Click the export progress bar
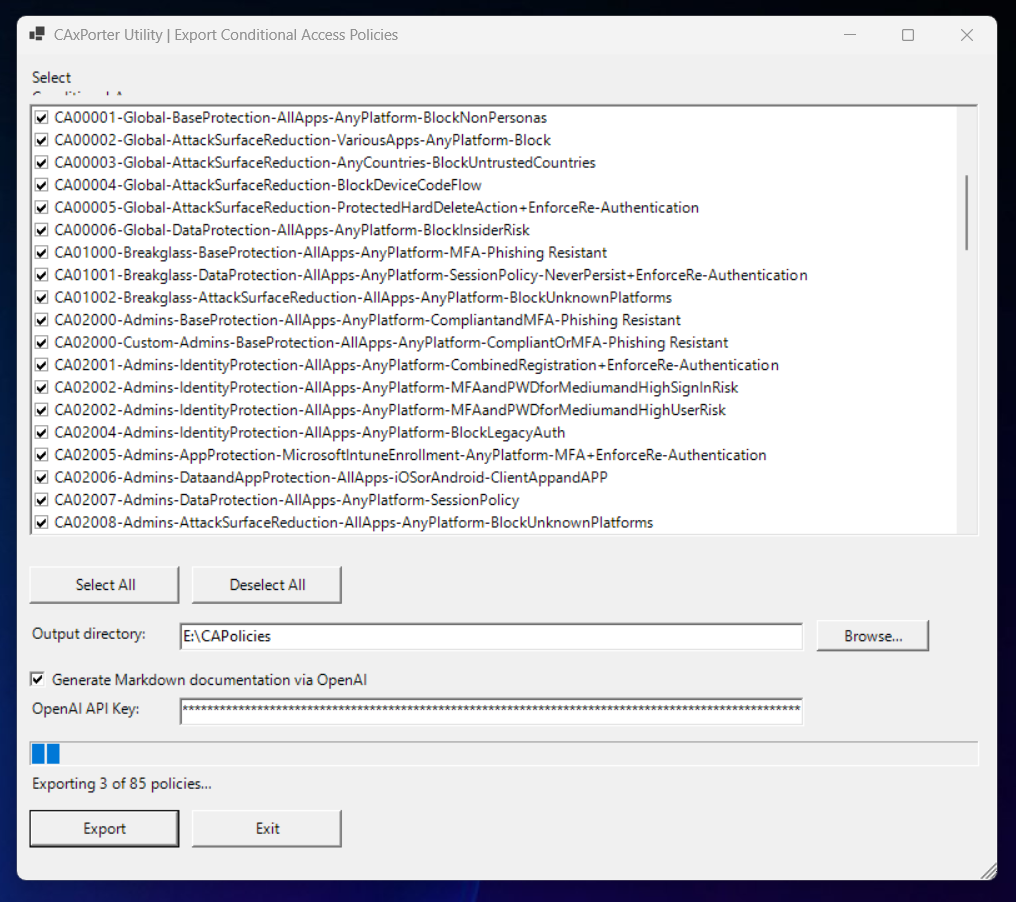Screen dimensions: 1016x902 click(504, 754)
